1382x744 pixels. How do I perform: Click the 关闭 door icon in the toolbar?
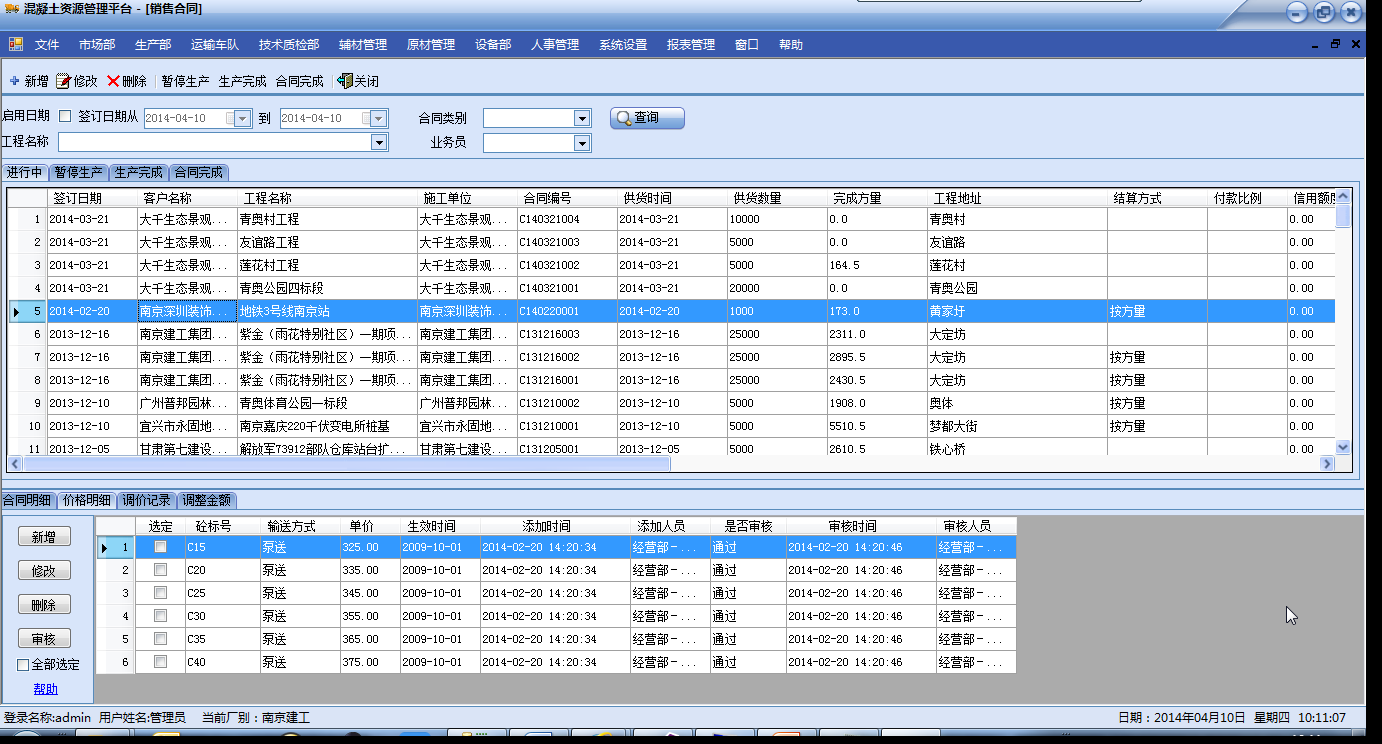(x=345, y=81)
